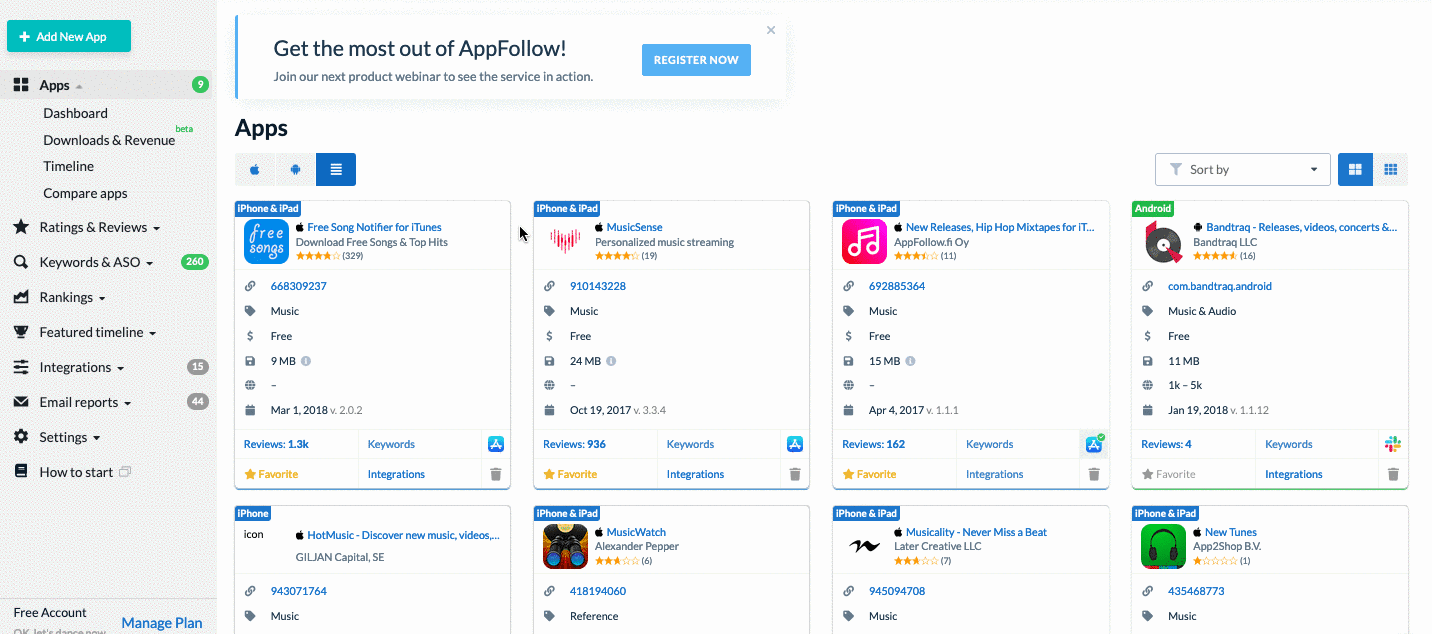Screen dimensions: 1432x634
Task: Open New Releases, Hip Hop Mixtapes app
Action: coord(1000,227)
